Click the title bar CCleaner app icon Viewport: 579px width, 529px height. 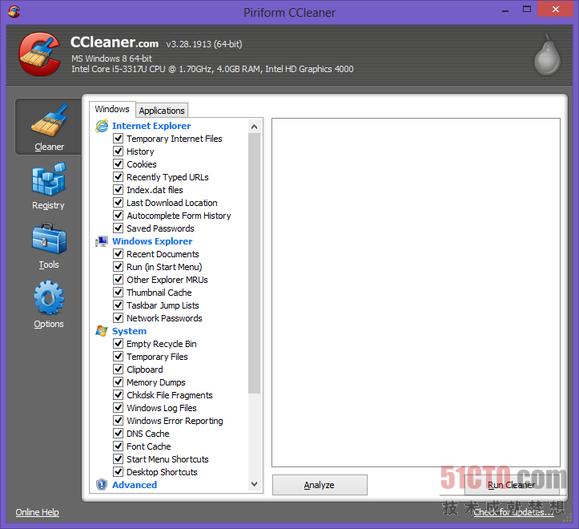(14, 12)
